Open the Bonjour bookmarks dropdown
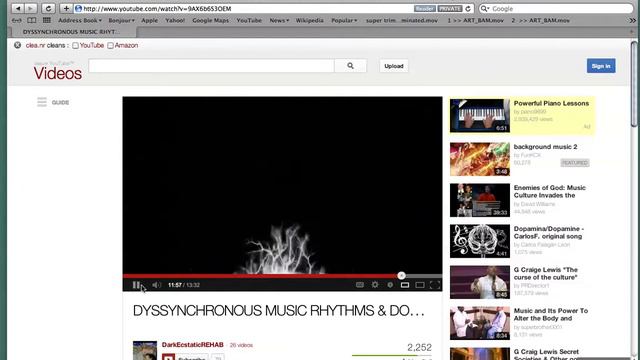640x360 pixels. (x=121, y=20)
